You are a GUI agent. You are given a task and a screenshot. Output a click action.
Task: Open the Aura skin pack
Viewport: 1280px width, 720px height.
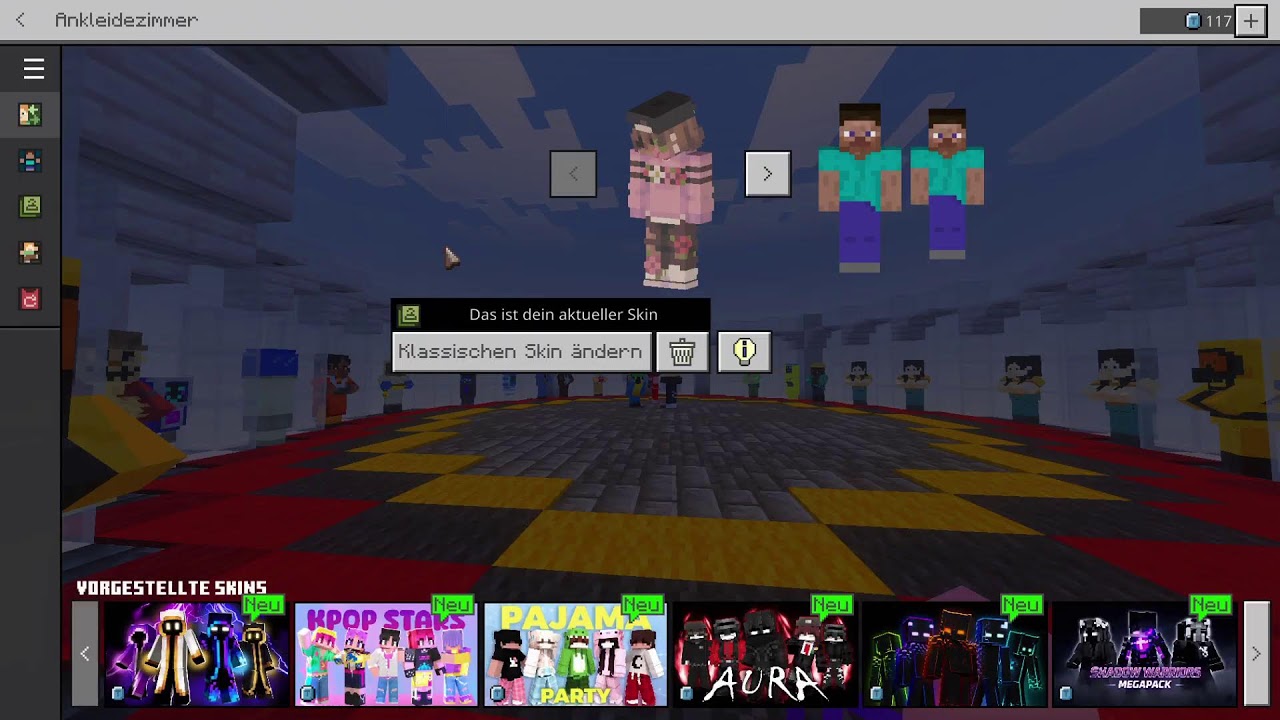point(765,654)
